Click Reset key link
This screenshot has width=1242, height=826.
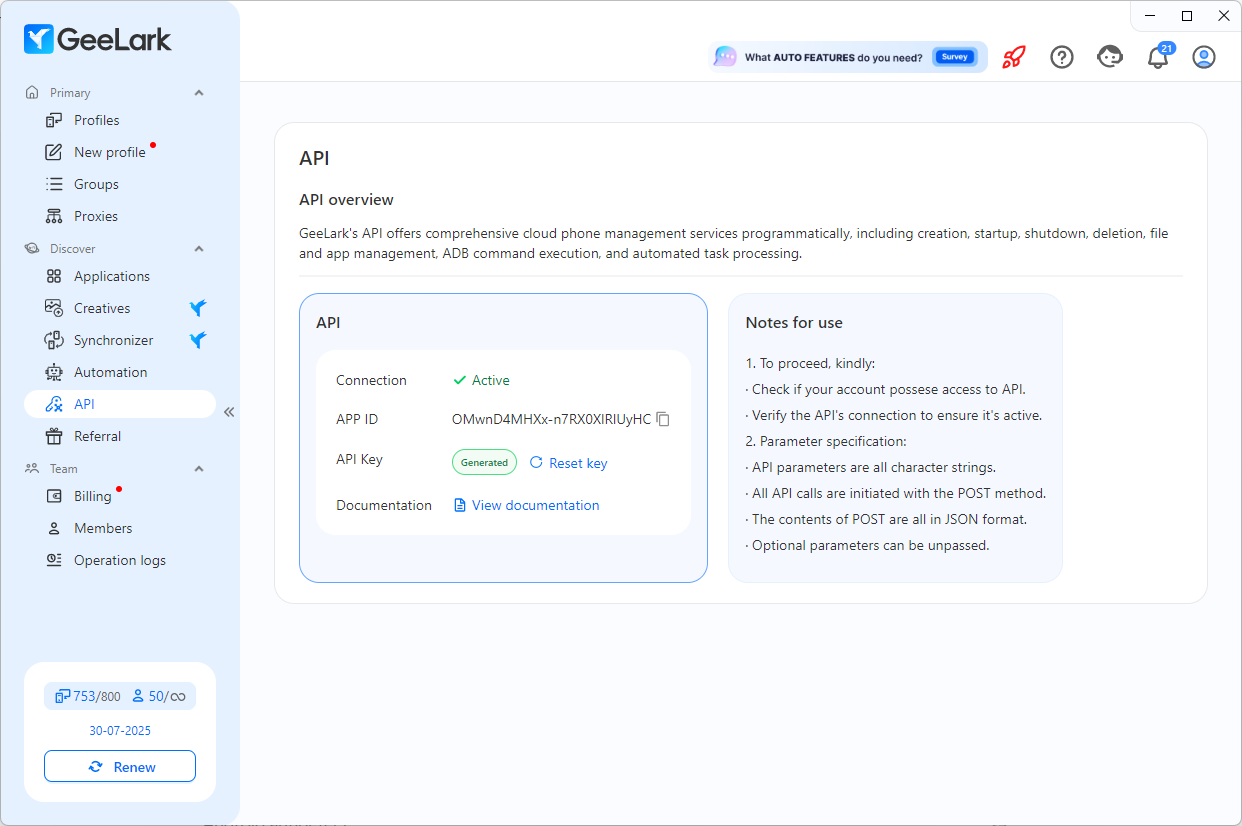[568, 463]
